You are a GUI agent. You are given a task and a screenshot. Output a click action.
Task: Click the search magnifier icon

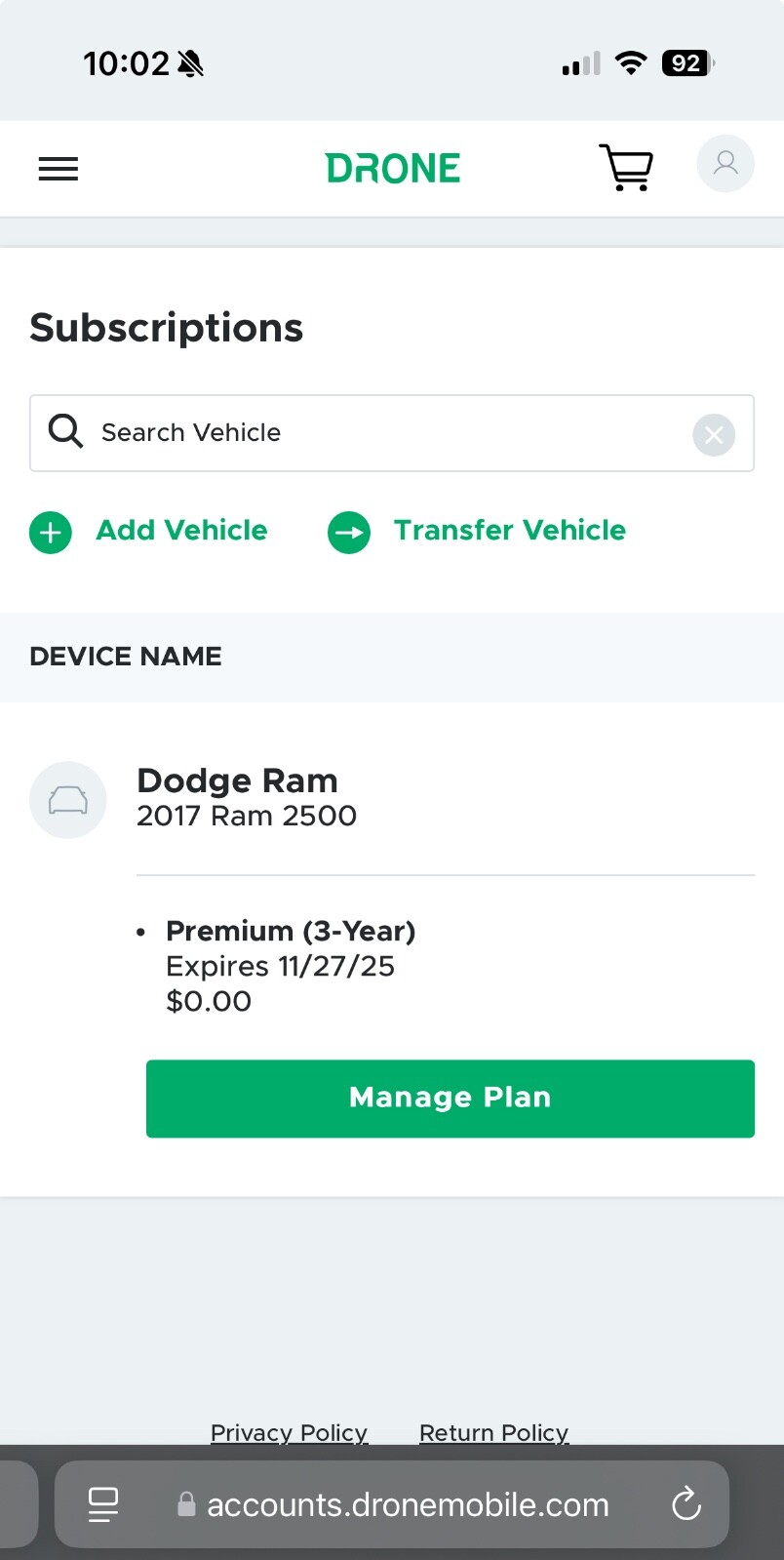(65, 430)
